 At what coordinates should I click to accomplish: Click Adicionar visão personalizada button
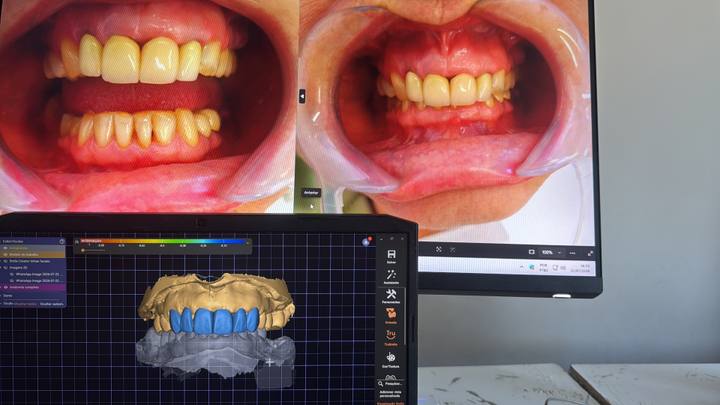point(391,394)
